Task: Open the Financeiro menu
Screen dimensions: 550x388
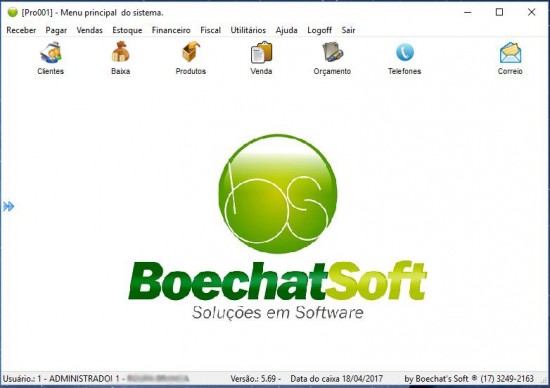Action: click(171, 30)
